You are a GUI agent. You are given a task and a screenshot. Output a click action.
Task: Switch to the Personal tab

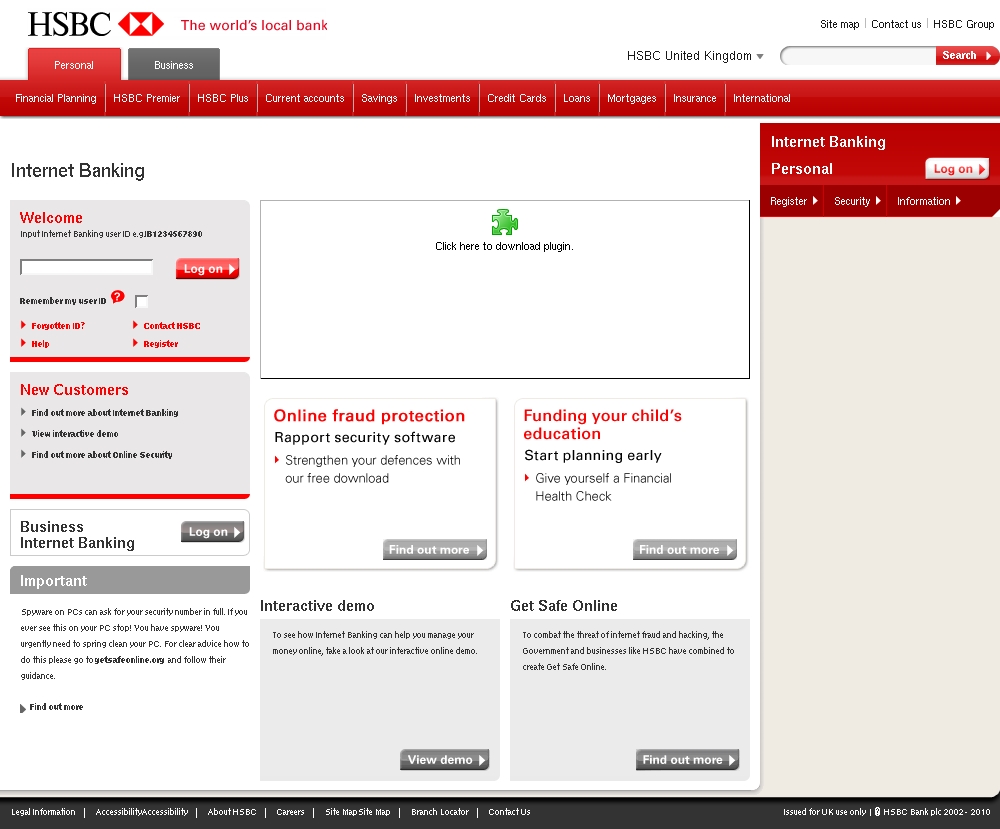(74, 64)
